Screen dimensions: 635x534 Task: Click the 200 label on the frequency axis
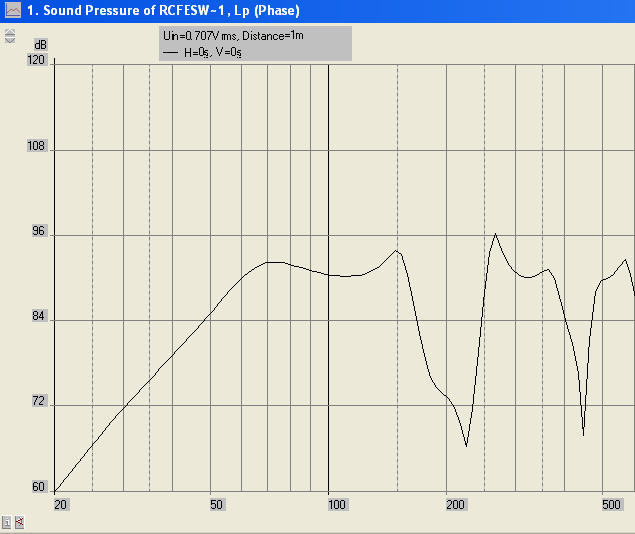pyautogui.click(x=455, y=504)
